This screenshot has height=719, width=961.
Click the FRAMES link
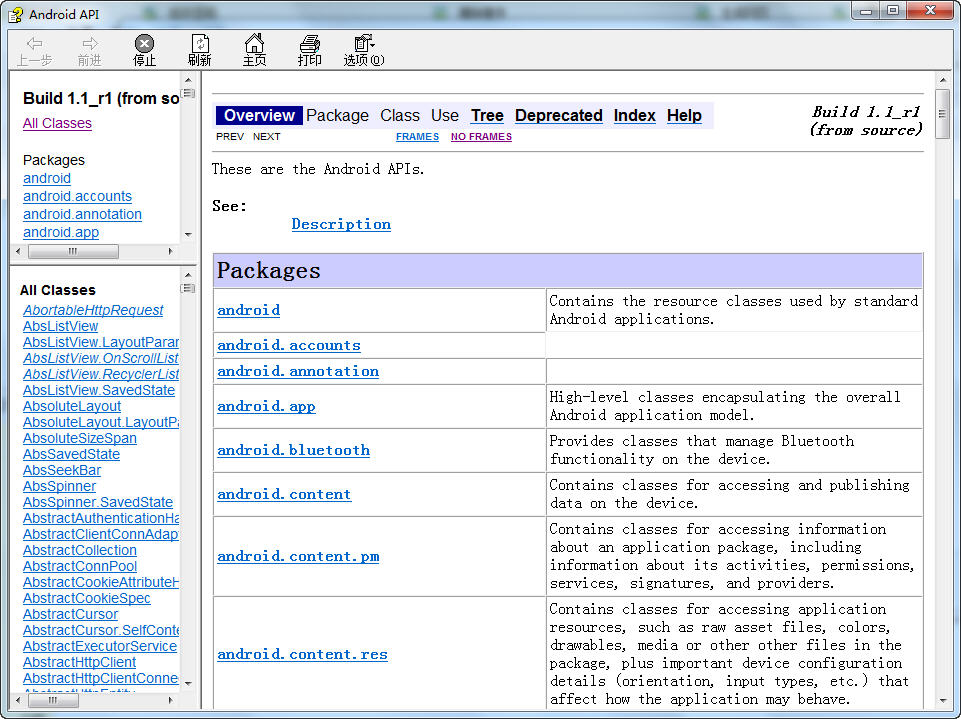[x=417, y=137]
